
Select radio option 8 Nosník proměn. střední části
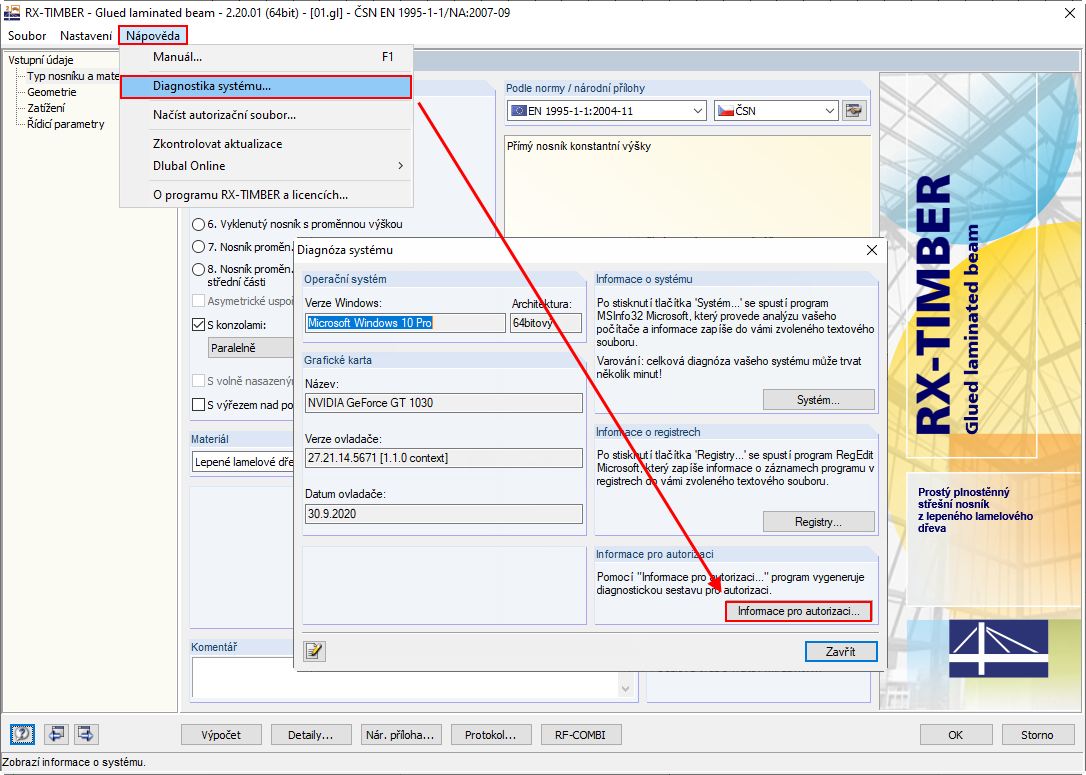198,269
